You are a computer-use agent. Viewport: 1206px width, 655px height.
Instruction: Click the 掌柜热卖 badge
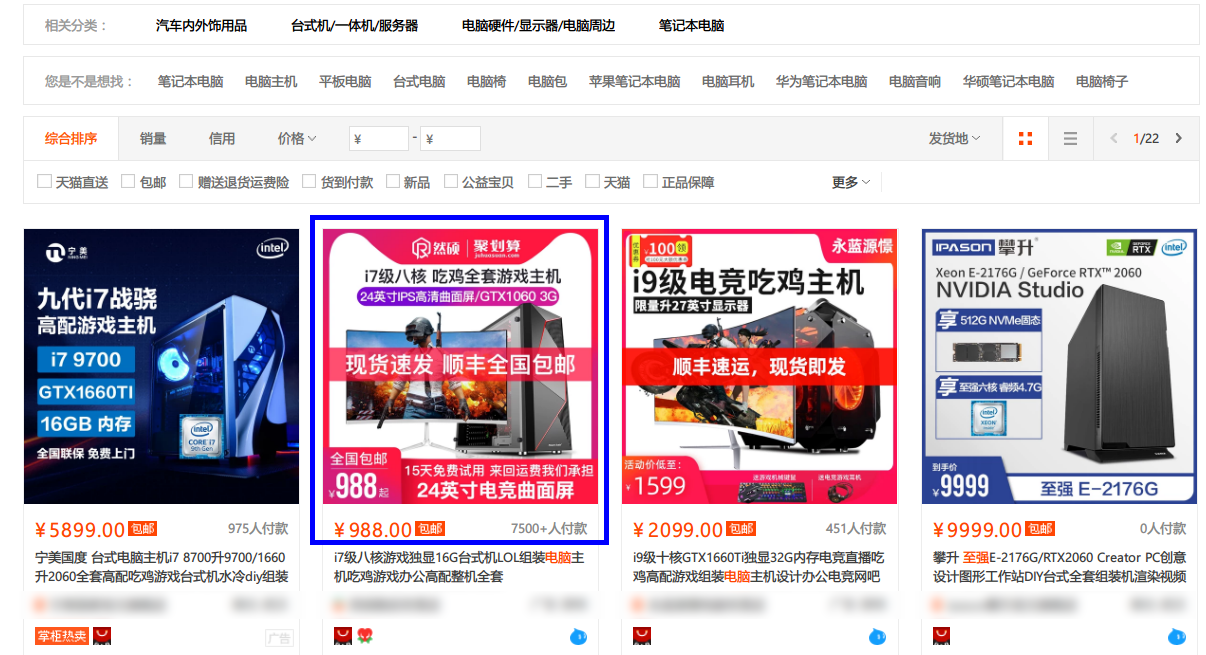62,636
